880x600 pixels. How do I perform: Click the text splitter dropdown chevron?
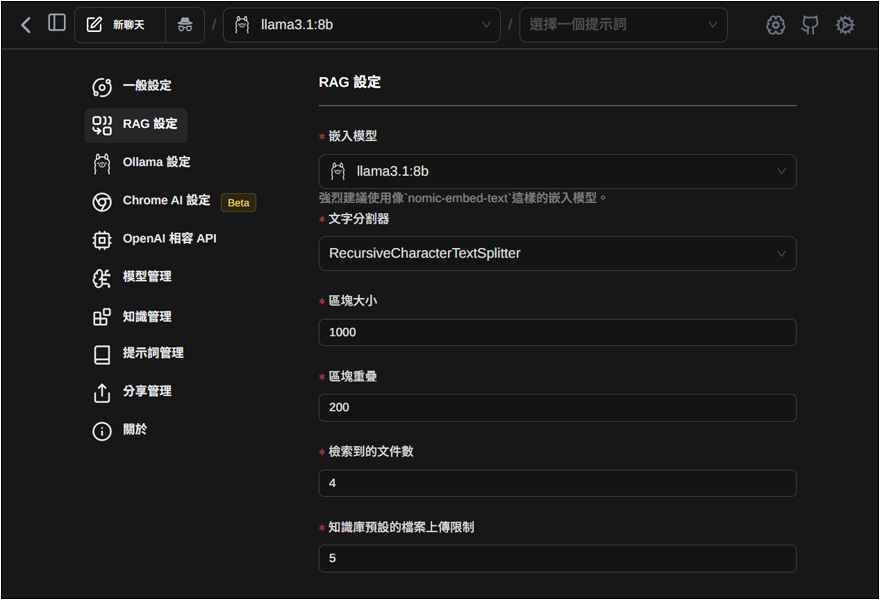(781, 254)
